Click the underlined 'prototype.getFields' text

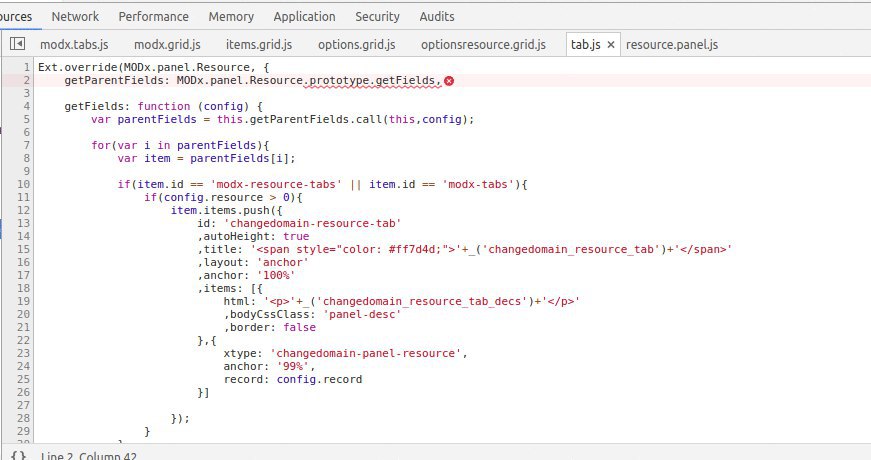coord(372,81)
